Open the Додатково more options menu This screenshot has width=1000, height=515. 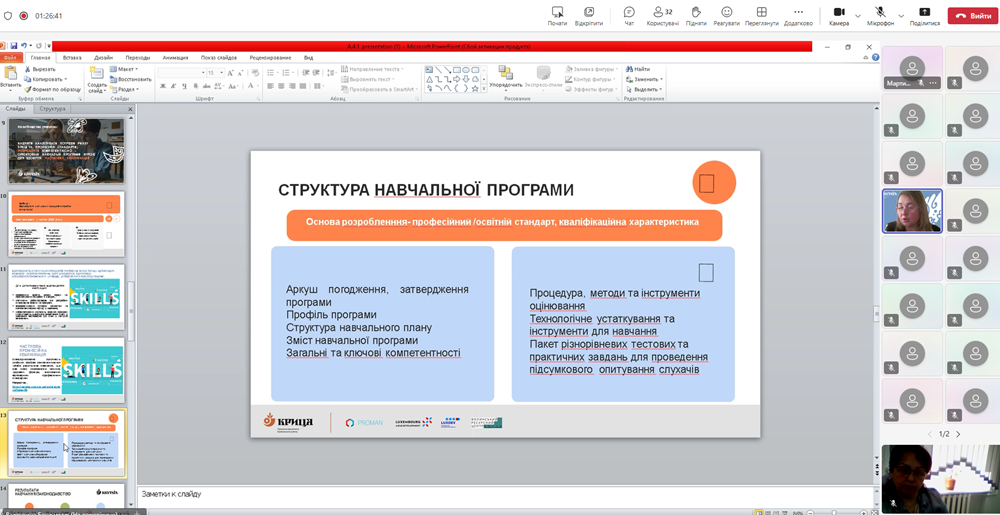click(798, 16)
